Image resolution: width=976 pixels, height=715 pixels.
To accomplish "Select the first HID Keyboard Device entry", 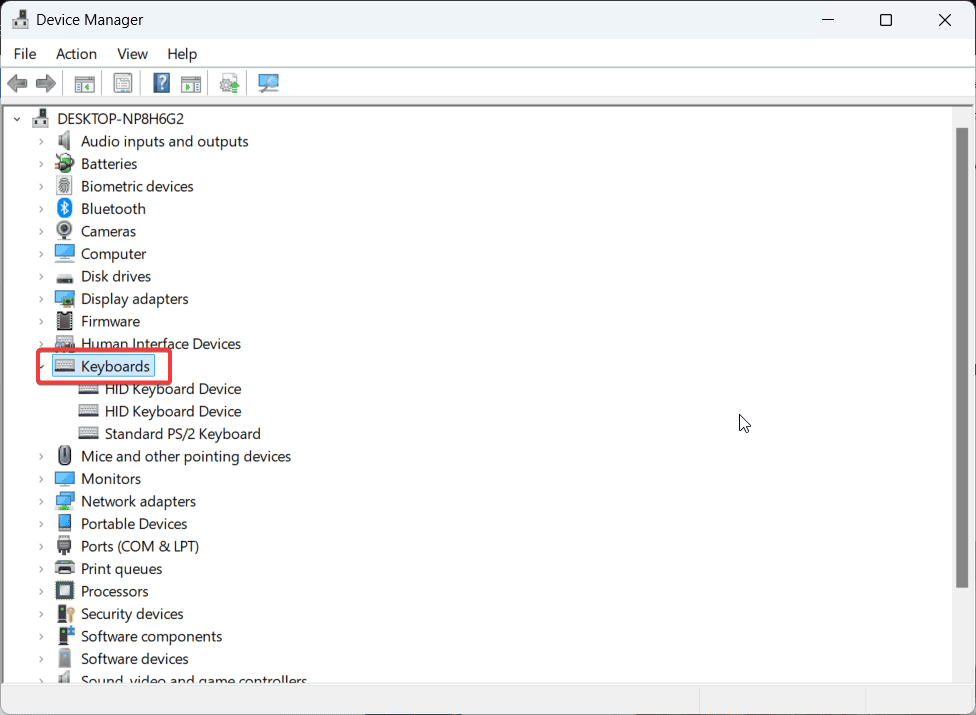I will pos(172,389).
